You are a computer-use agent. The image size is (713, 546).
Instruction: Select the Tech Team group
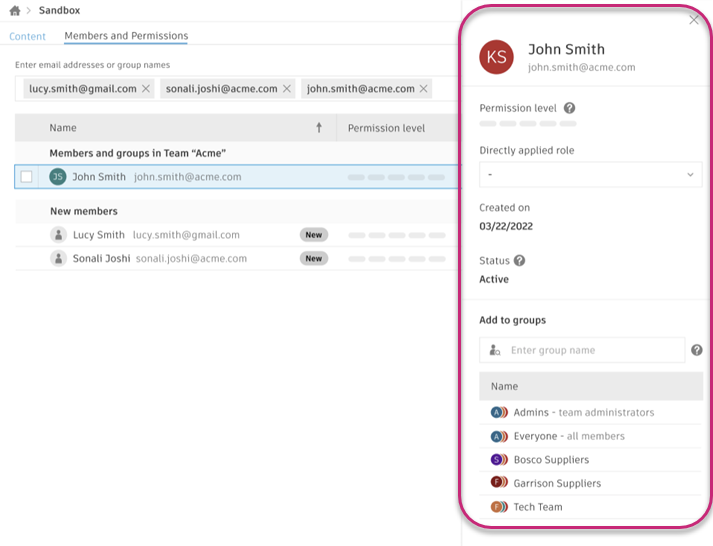(590, 507)
